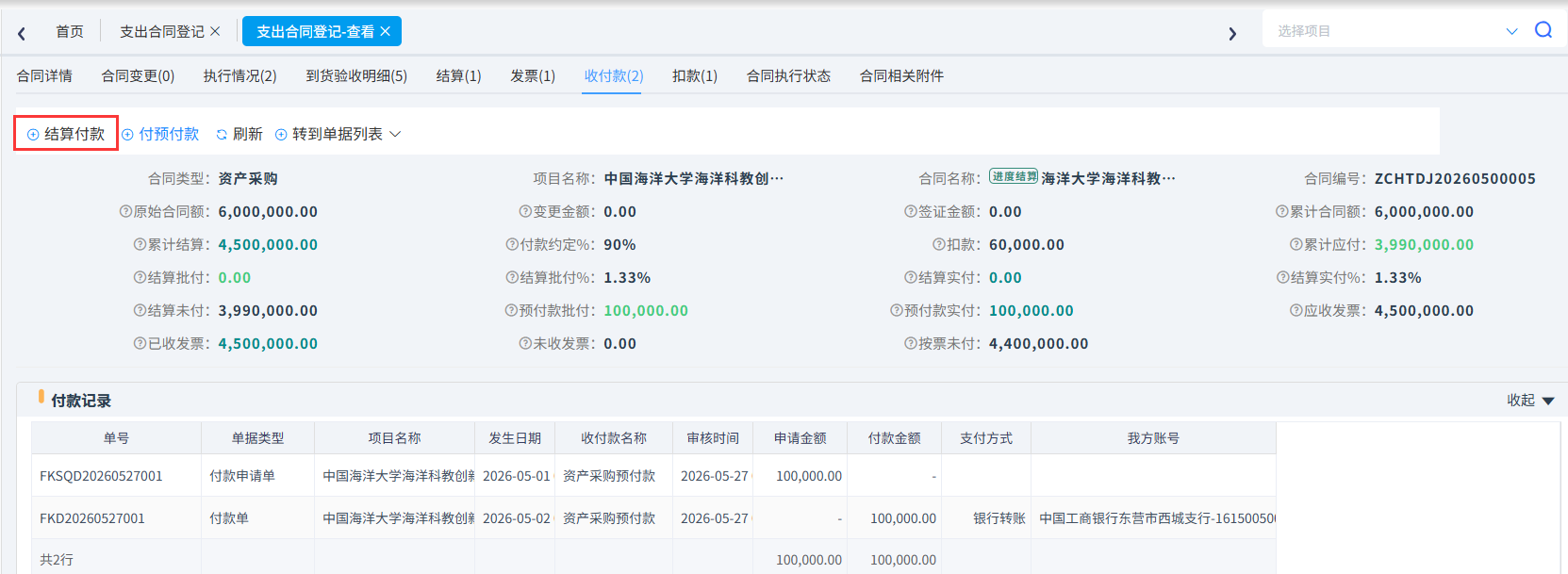Image resolution: width=1568 pixels, height=574 pixels.
Task: Close the 支出合同登记-查看 tab with its X
Action: [x=385, y=31]
